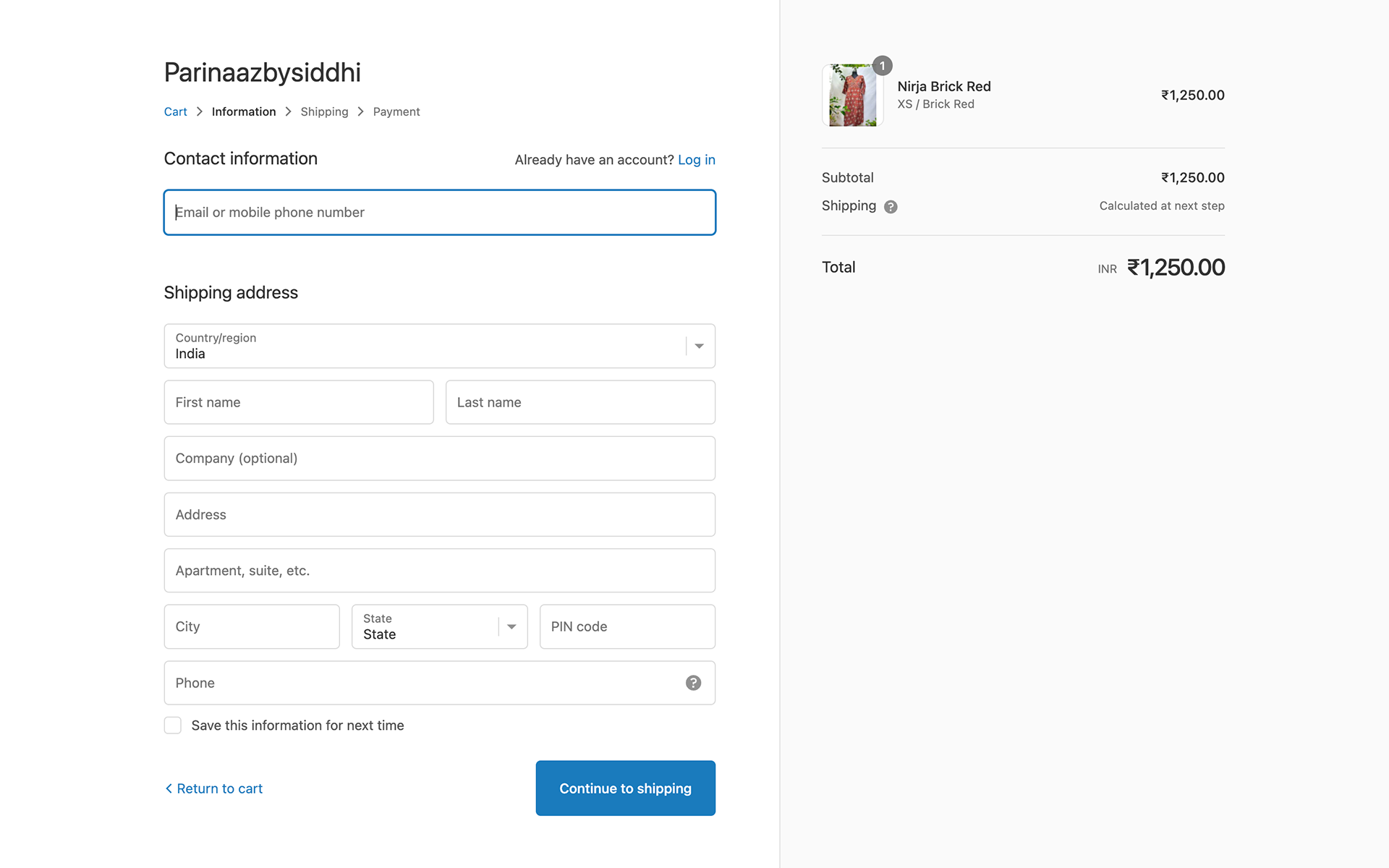
Task: Expand the State dropdown
Action: coord(439,626)
